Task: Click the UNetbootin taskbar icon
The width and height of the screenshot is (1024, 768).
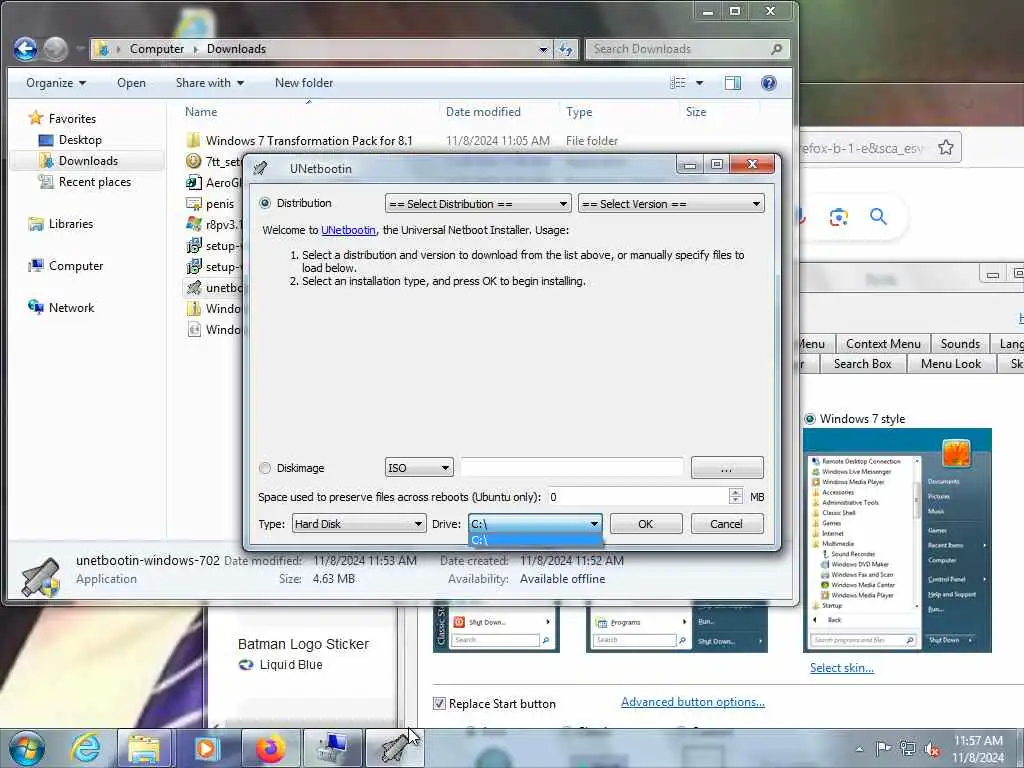Action: click(x=394, y=748)
